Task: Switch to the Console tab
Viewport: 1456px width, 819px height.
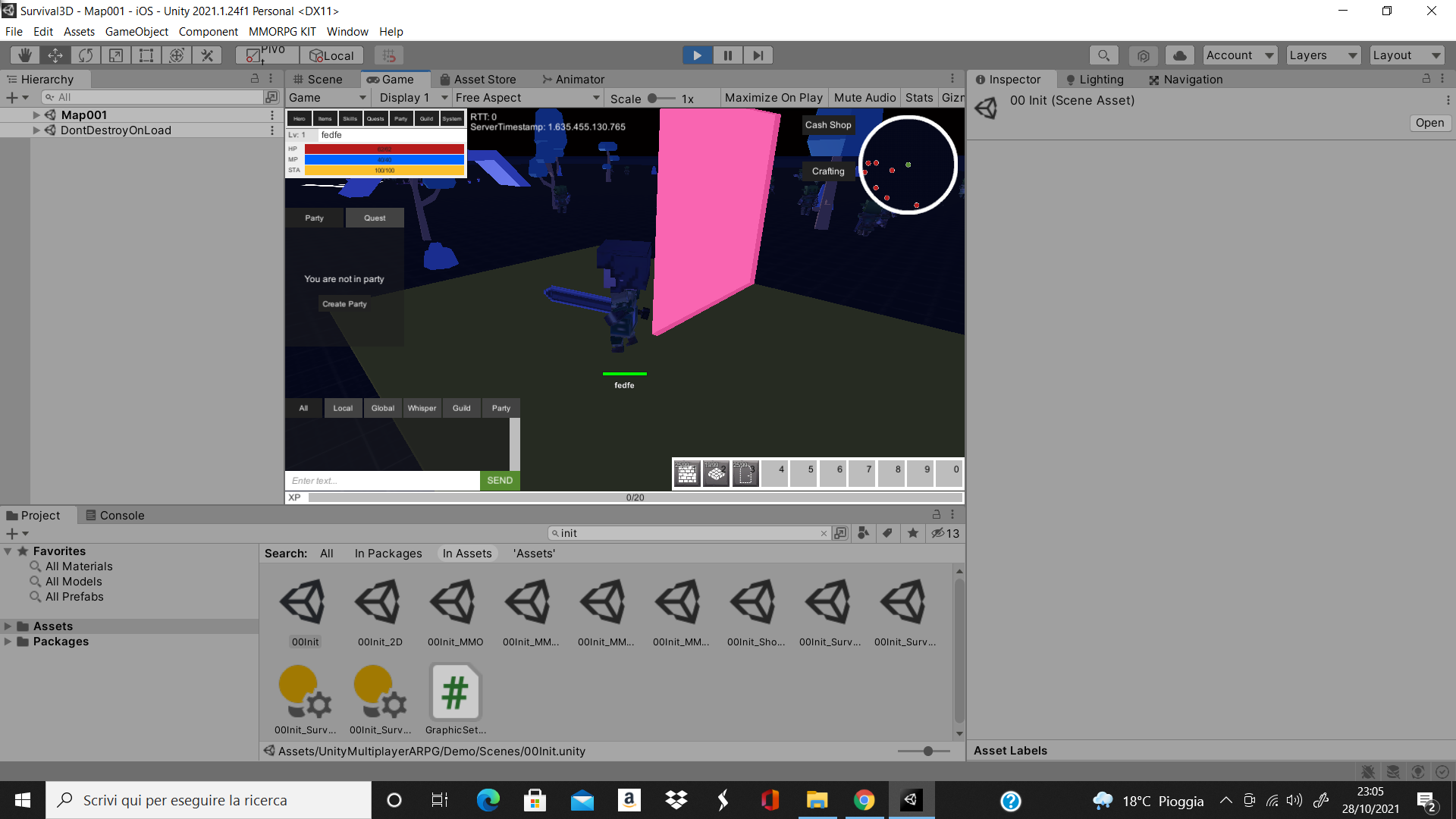Action: [x=115, y=516]
